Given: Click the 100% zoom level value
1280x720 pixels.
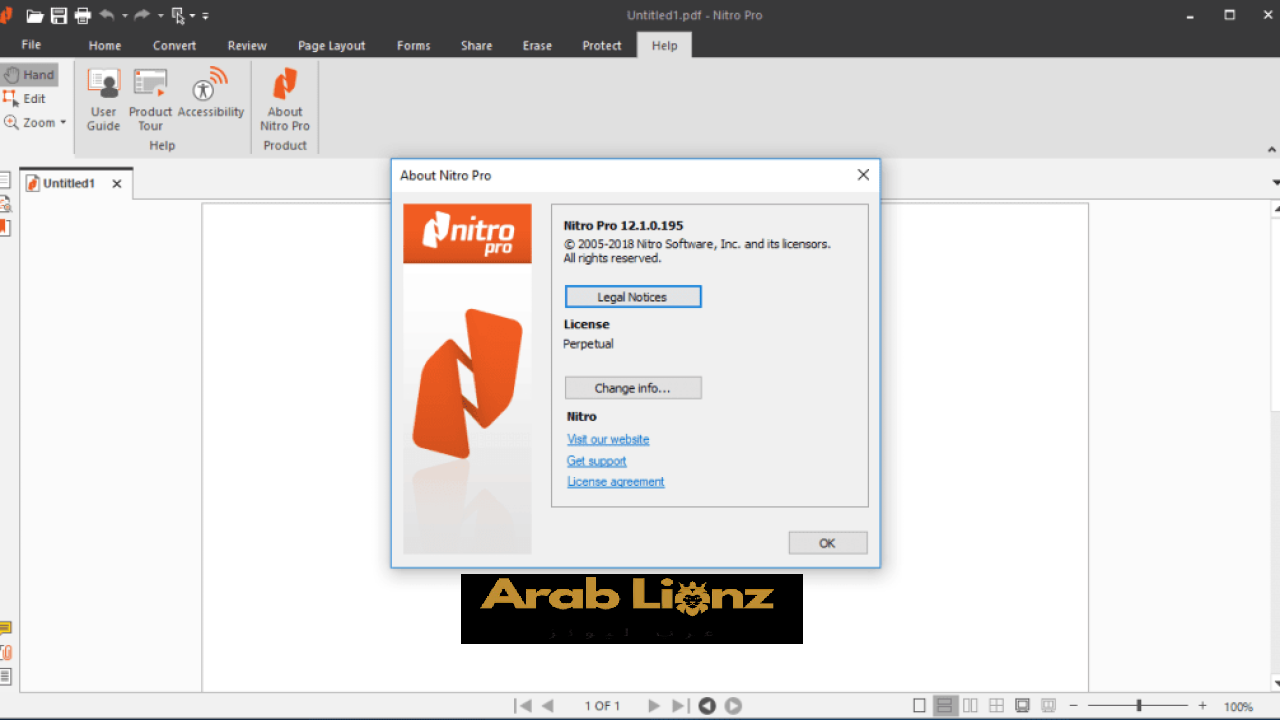Looking at the screenshot, I should click(1238, 707).
